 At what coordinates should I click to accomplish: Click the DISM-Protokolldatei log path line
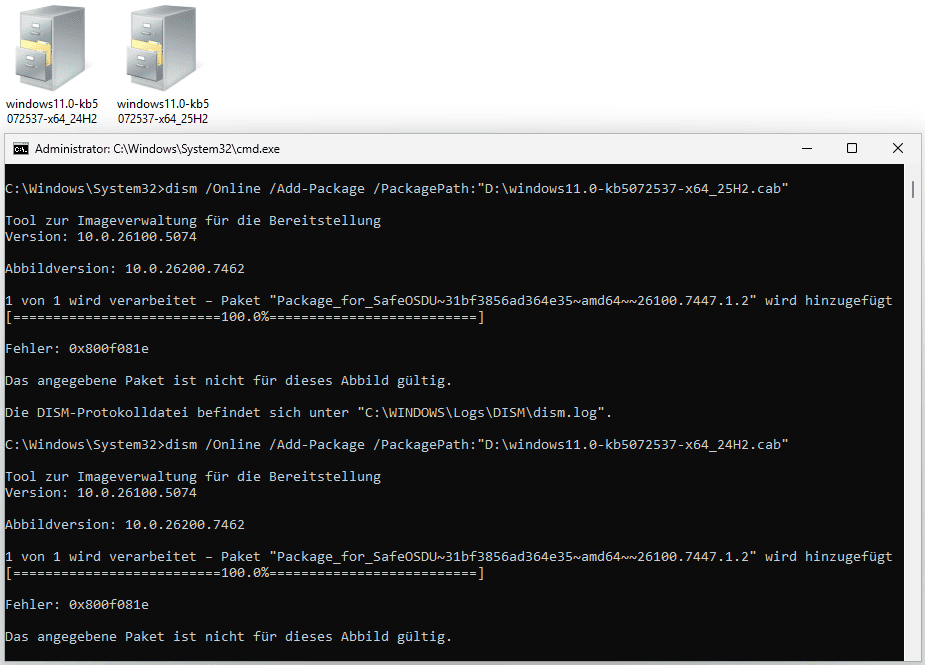pyautogui.click(x=309, y=413)
